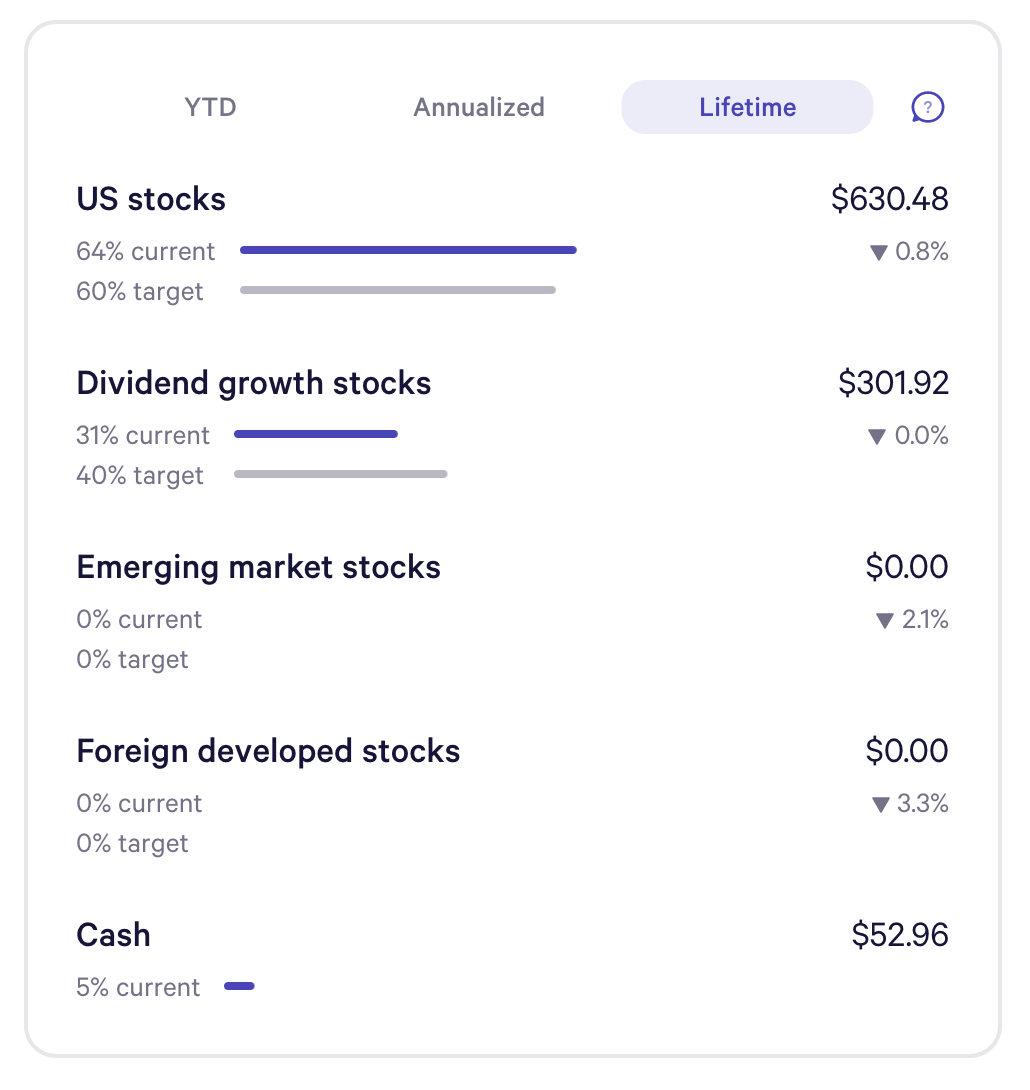The width and height of the screenshot is (1030, 1090).
Task: Click the Cash 5% current bar
Action: 239,986
